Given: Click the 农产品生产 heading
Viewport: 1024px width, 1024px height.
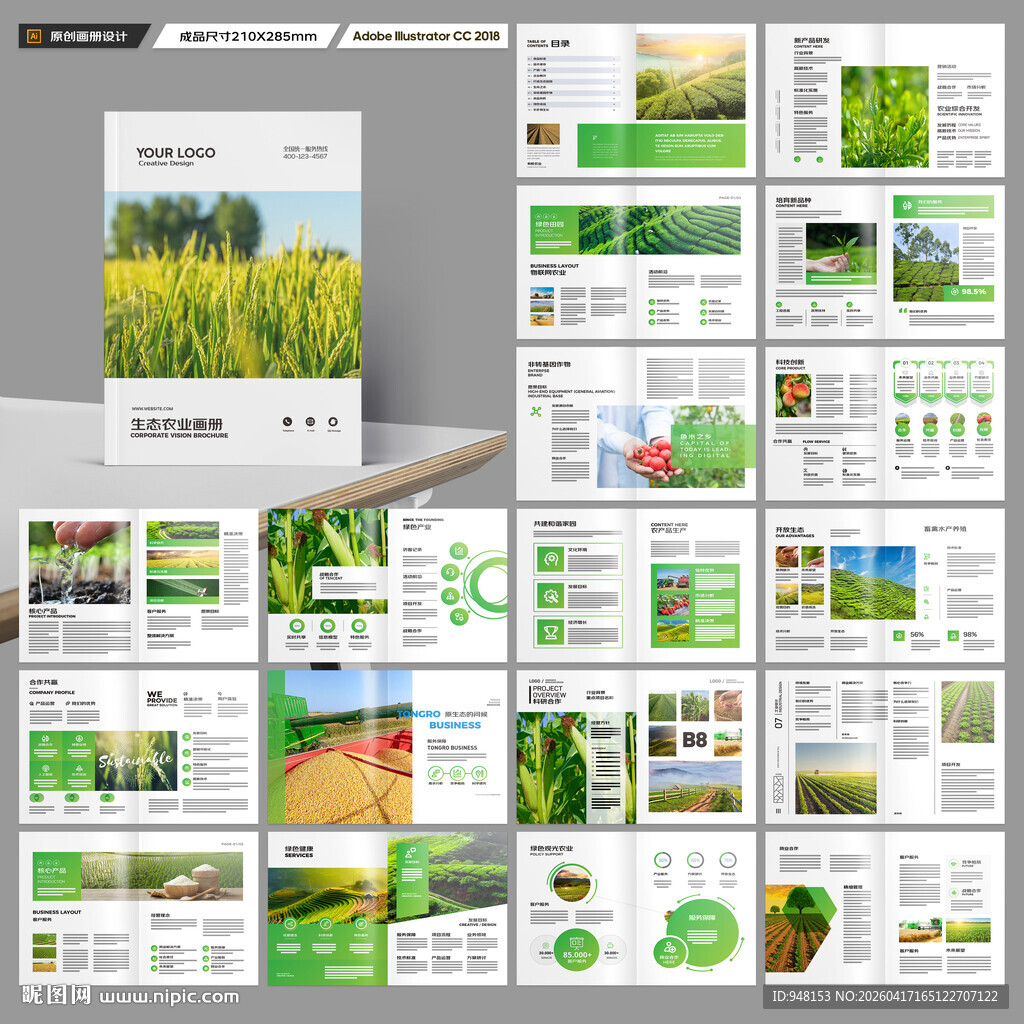Looking at the screenshot, I should (669, 530).
